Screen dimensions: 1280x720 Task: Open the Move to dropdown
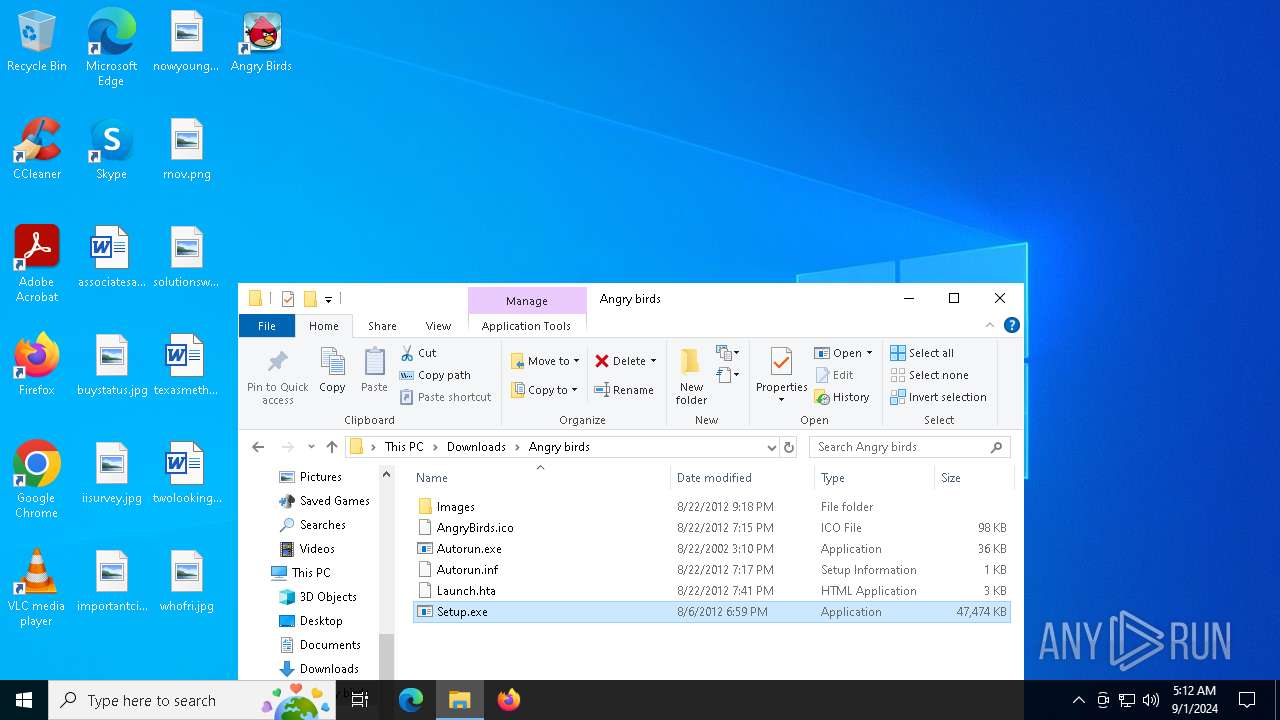click(x=545, y=361)
